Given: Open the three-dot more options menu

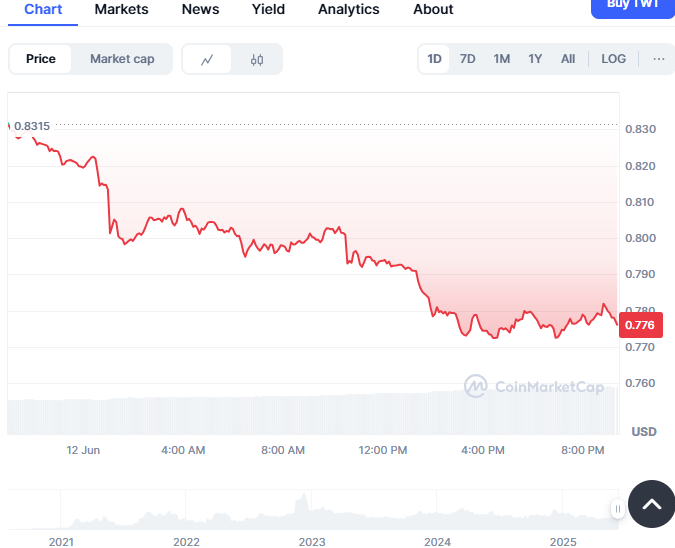Looking at the screenshot, I should 659,59.
